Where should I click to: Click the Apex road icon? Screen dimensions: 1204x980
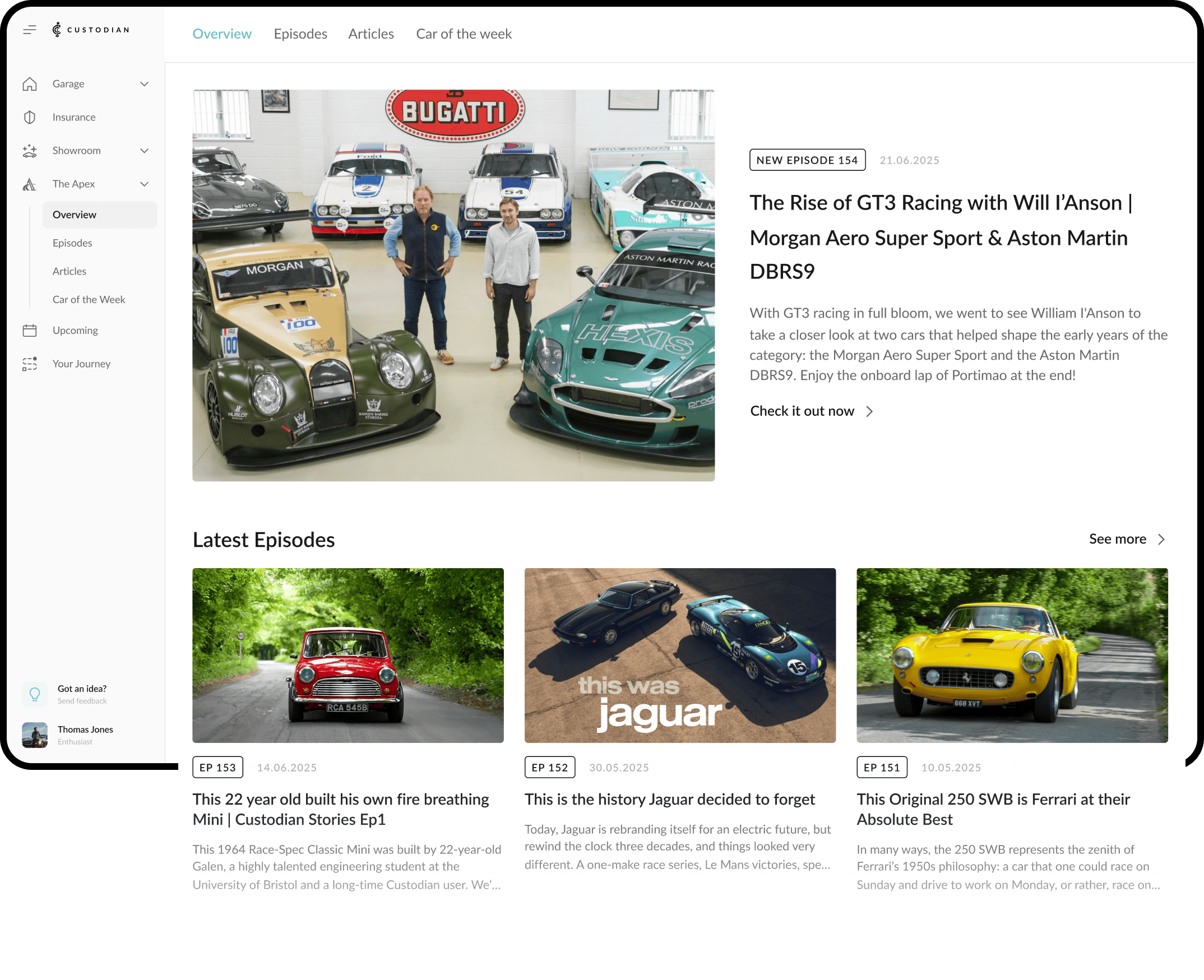pyautogui.click(x=30, y=184)
